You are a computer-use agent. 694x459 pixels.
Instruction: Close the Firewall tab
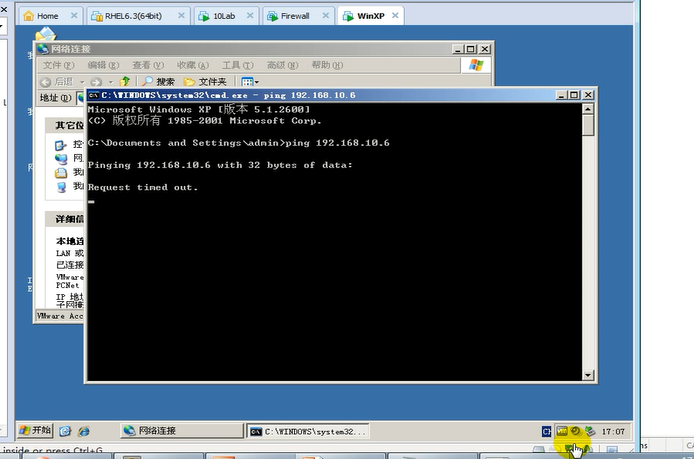pyautogui.click(x=326, y=15)
